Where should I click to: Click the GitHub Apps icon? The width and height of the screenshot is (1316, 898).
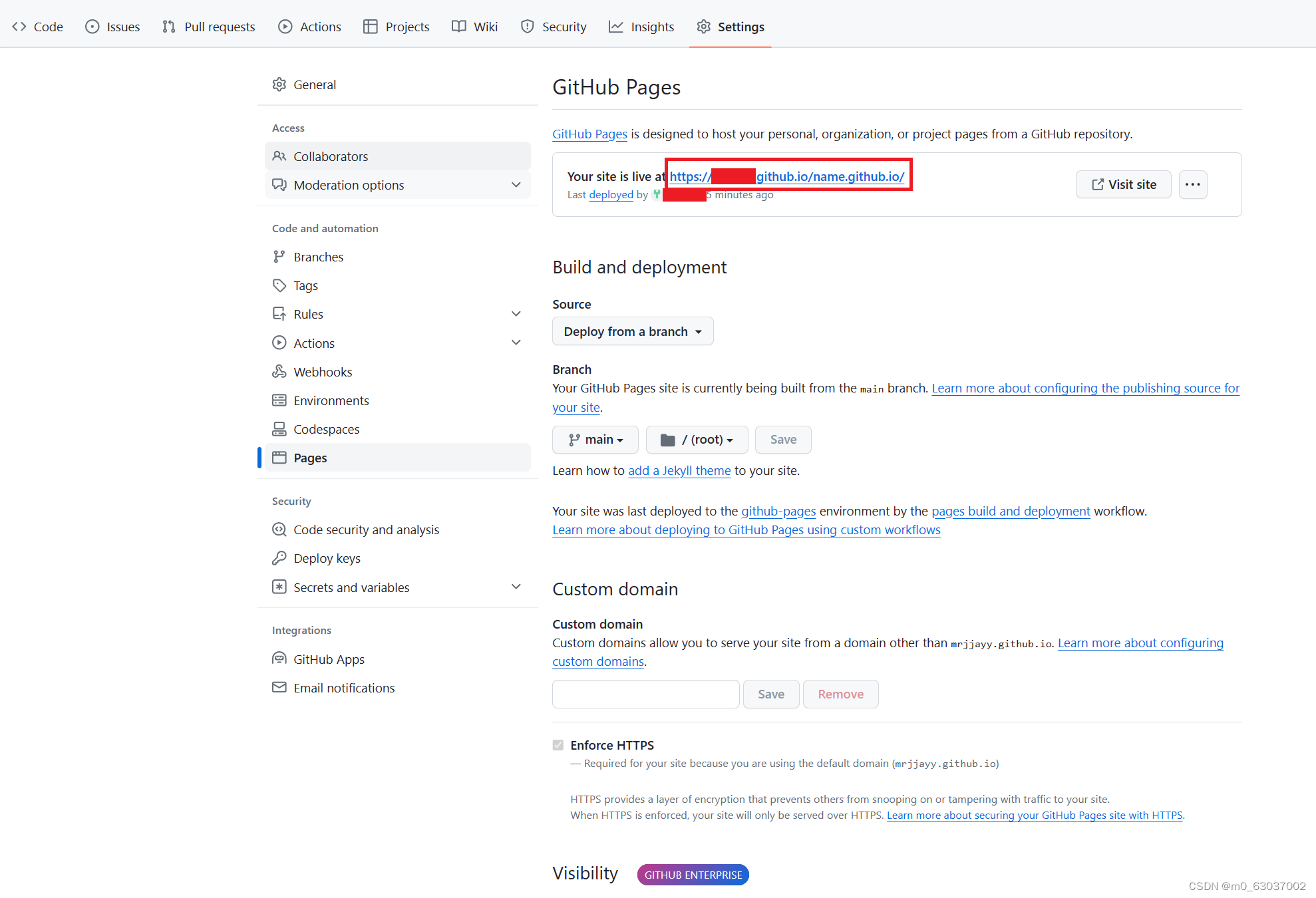pyautogui.click(x=279, y=659)
